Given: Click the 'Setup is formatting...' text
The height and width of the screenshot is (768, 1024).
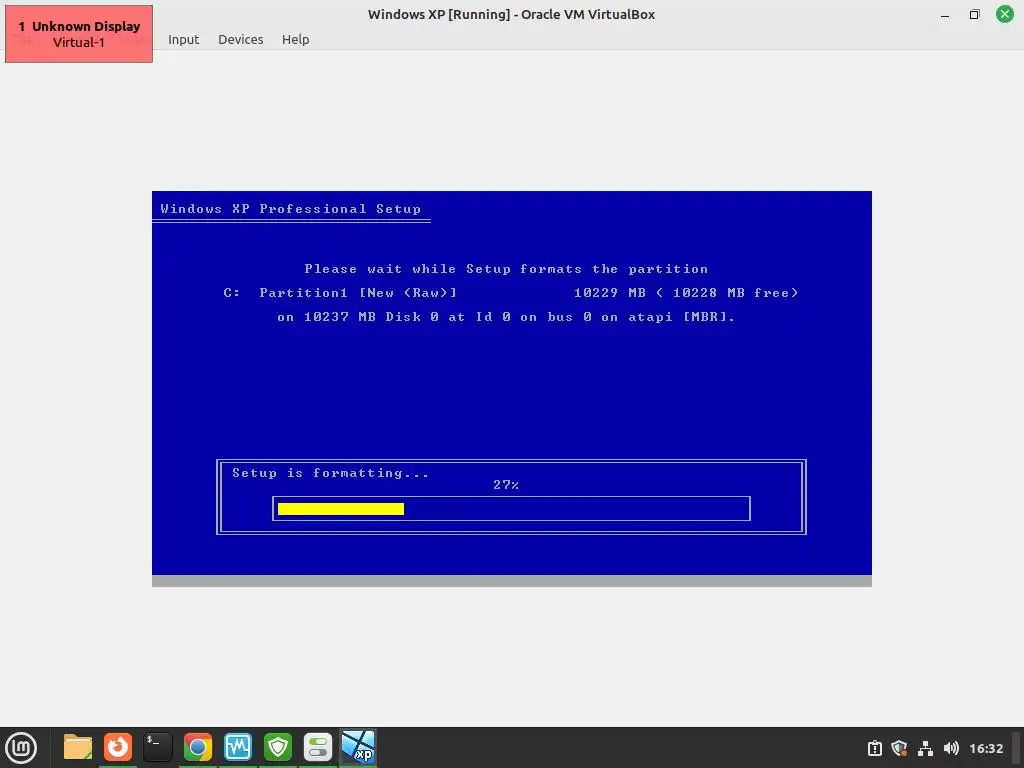Looking at the screenshot, I should [x=330, y=473].
